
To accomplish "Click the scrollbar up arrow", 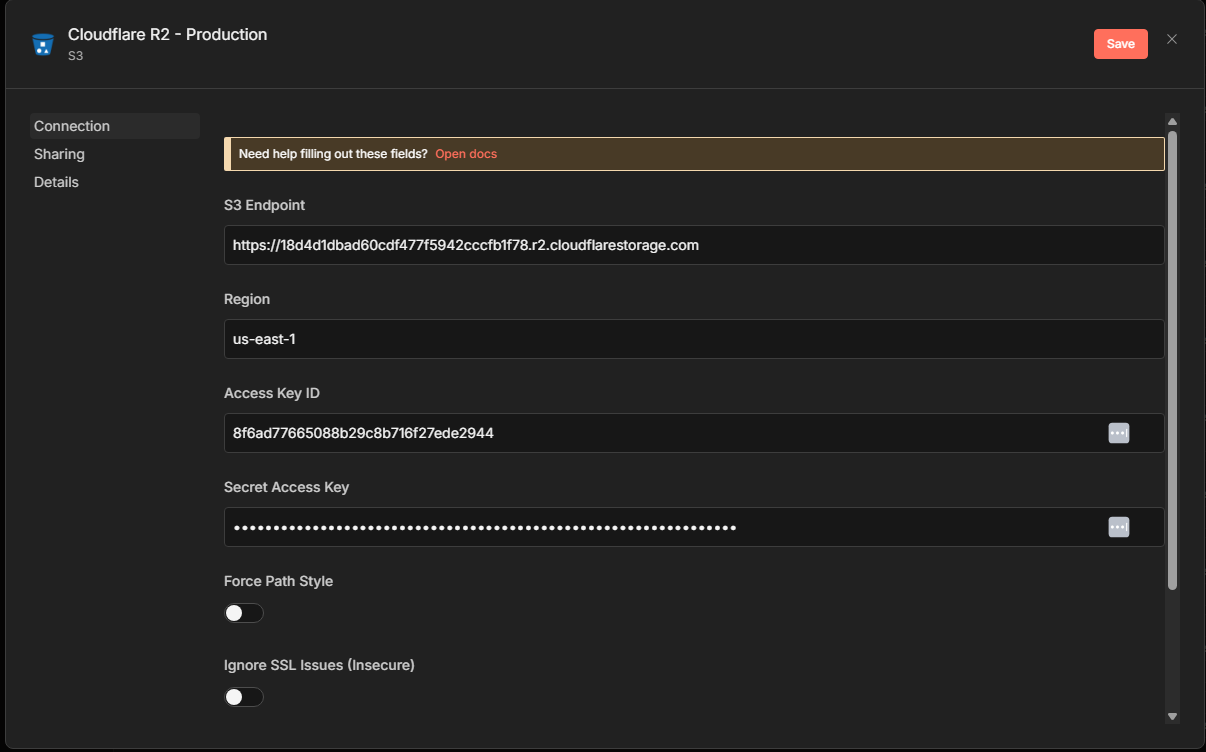I will (x=1172, y=121).
